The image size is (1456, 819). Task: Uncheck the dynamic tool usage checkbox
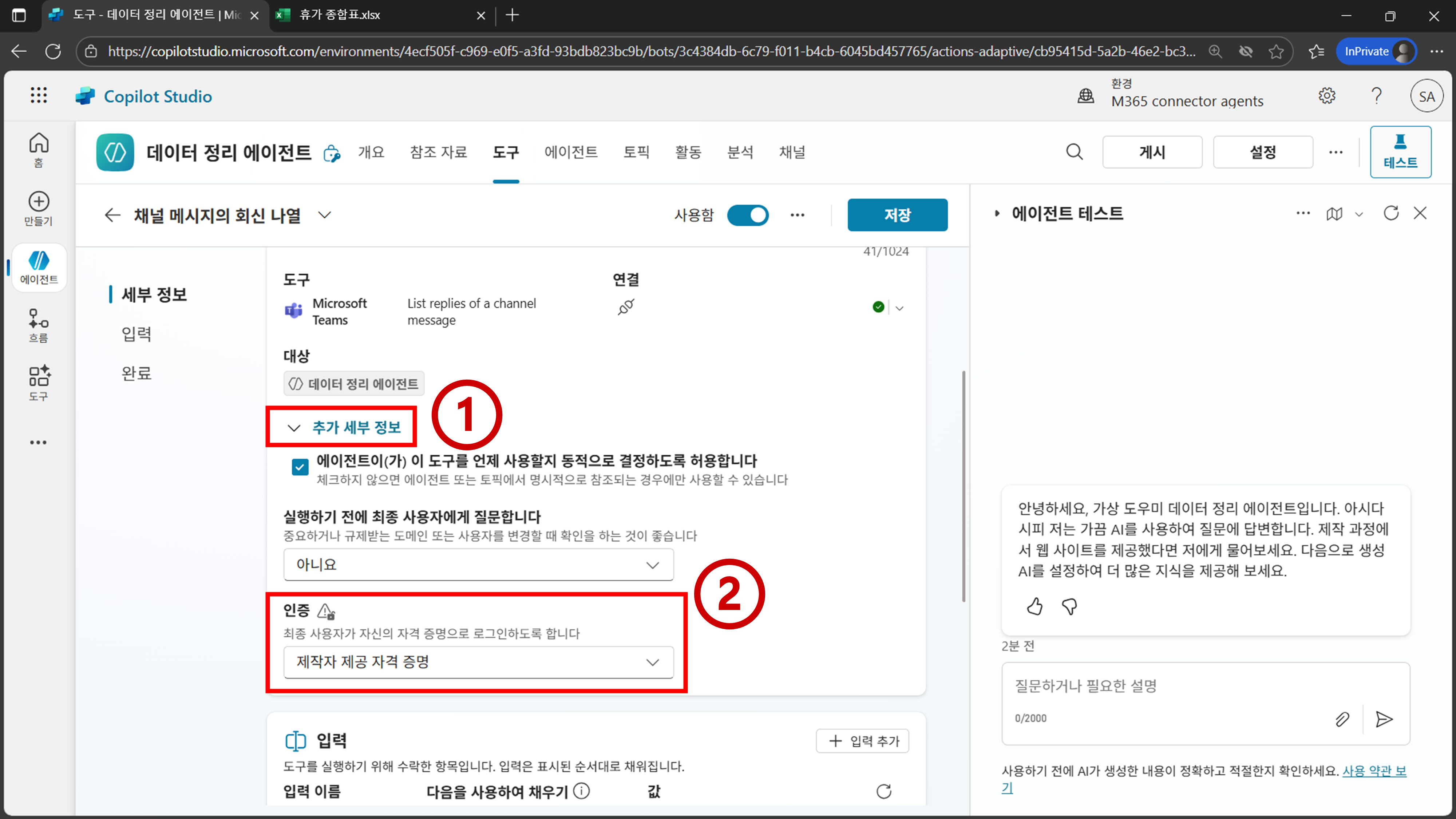click(300, 467)
